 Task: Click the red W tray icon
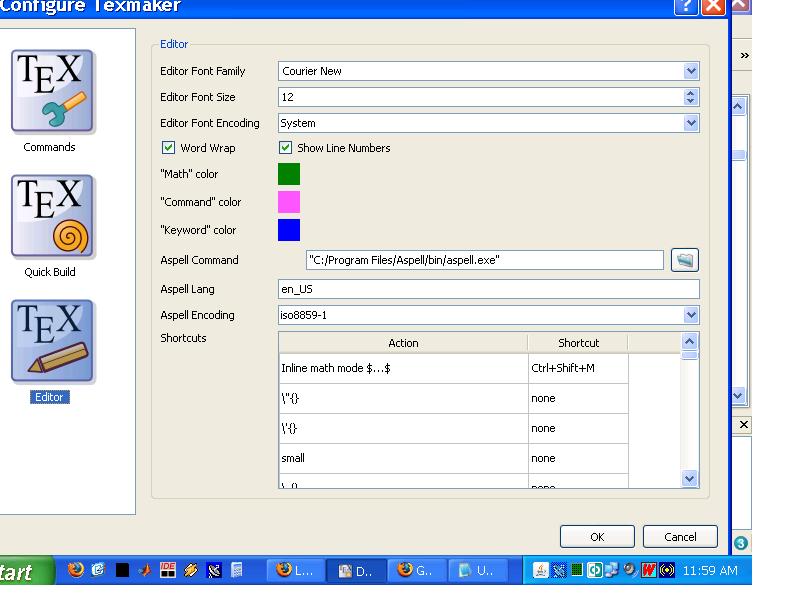648,569
